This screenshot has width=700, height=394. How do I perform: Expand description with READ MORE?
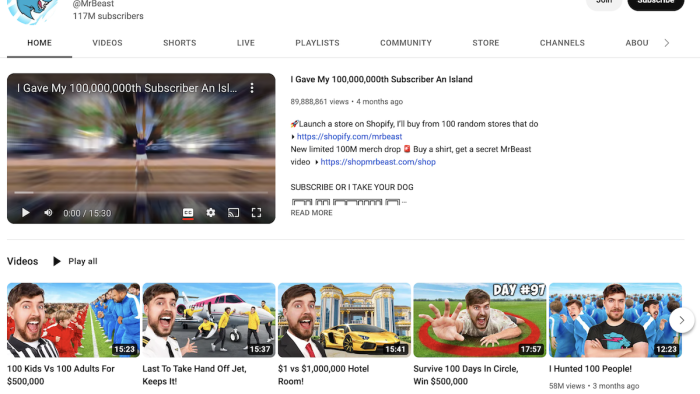312,213
